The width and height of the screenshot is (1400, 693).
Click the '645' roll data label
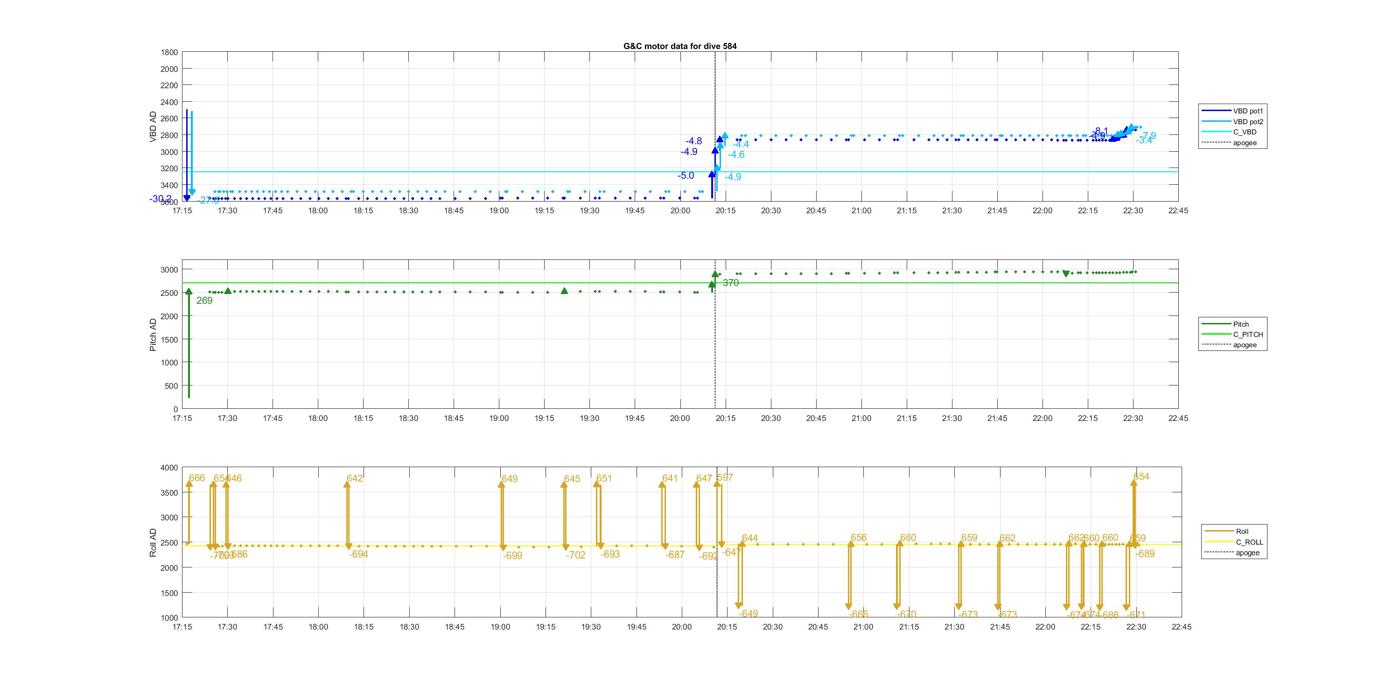tap(572, 479)
